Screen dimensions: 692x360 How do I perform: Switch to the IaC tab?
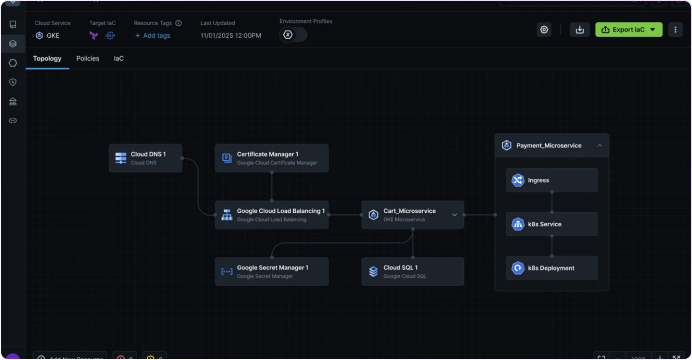tap(119, 59)
